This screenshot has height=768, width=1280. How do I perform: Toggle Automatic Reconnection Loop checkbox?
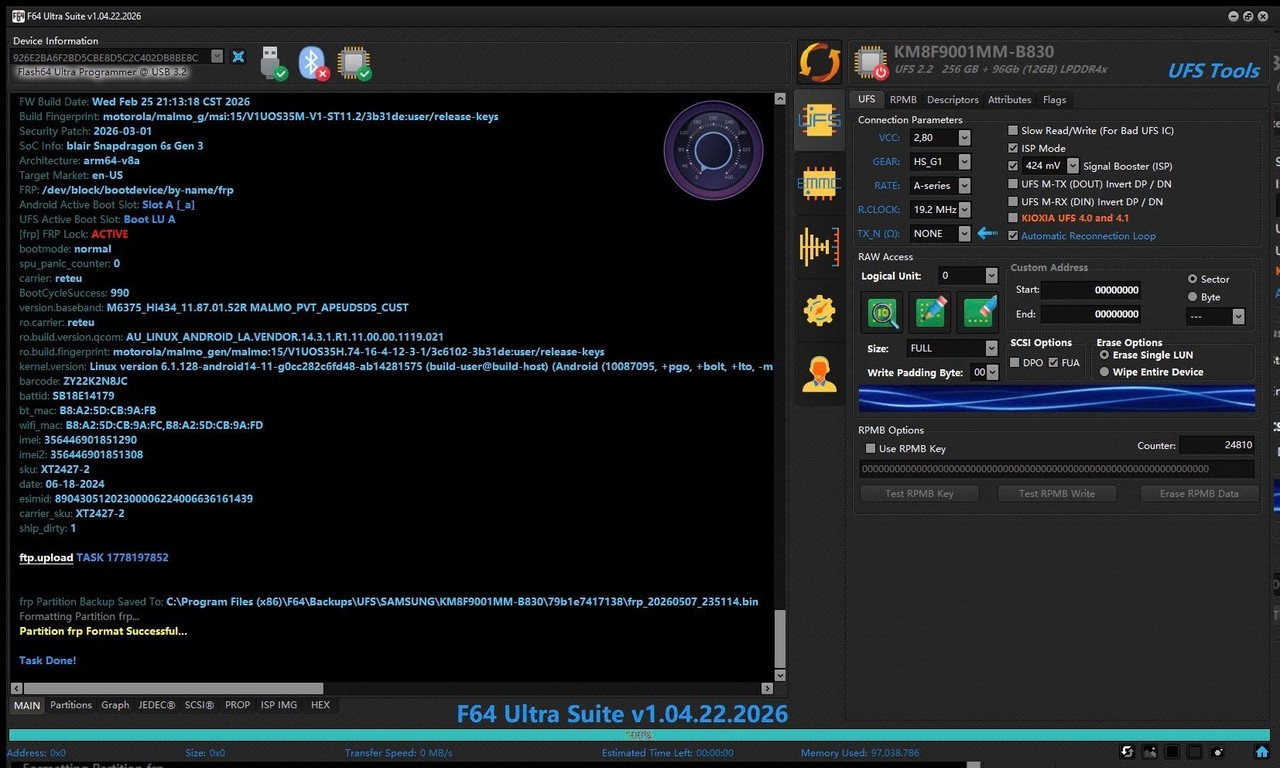(x=1013, y=236)
